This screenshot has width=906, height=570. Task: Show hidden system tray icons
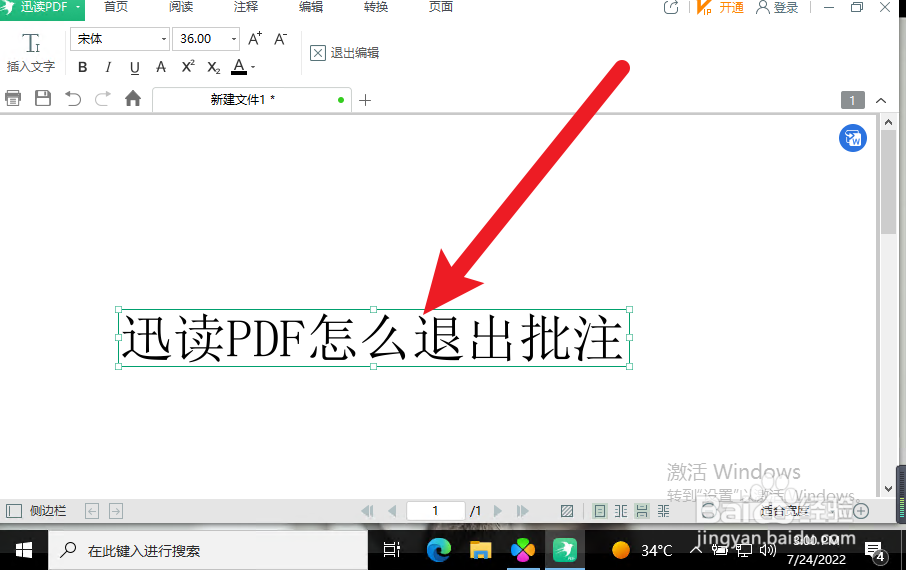(x=696, y=550)
